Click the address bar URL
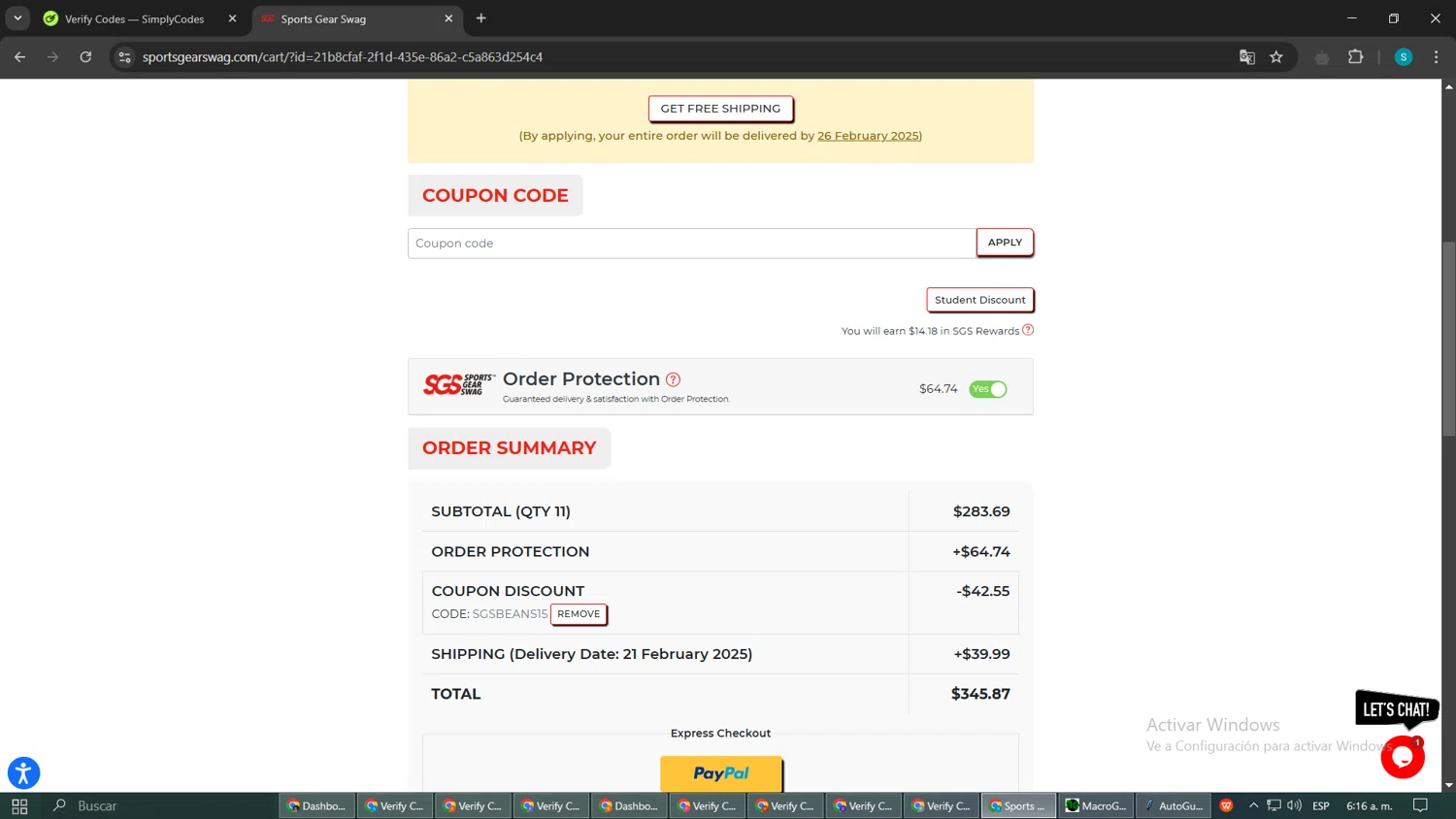 coord(343,57)
